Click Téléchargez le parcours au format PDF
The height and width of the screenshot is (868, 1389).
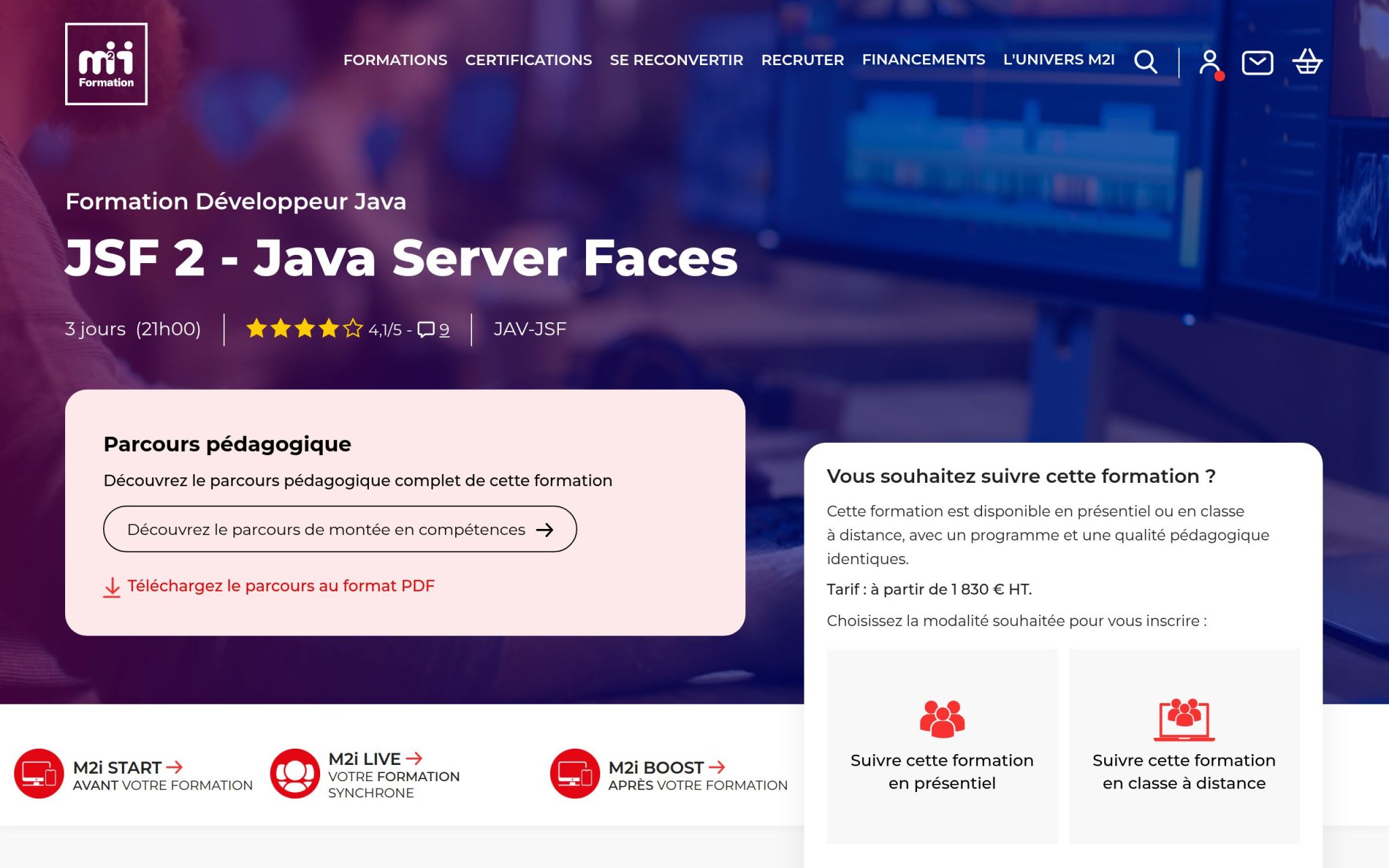(x=281, y=586)
